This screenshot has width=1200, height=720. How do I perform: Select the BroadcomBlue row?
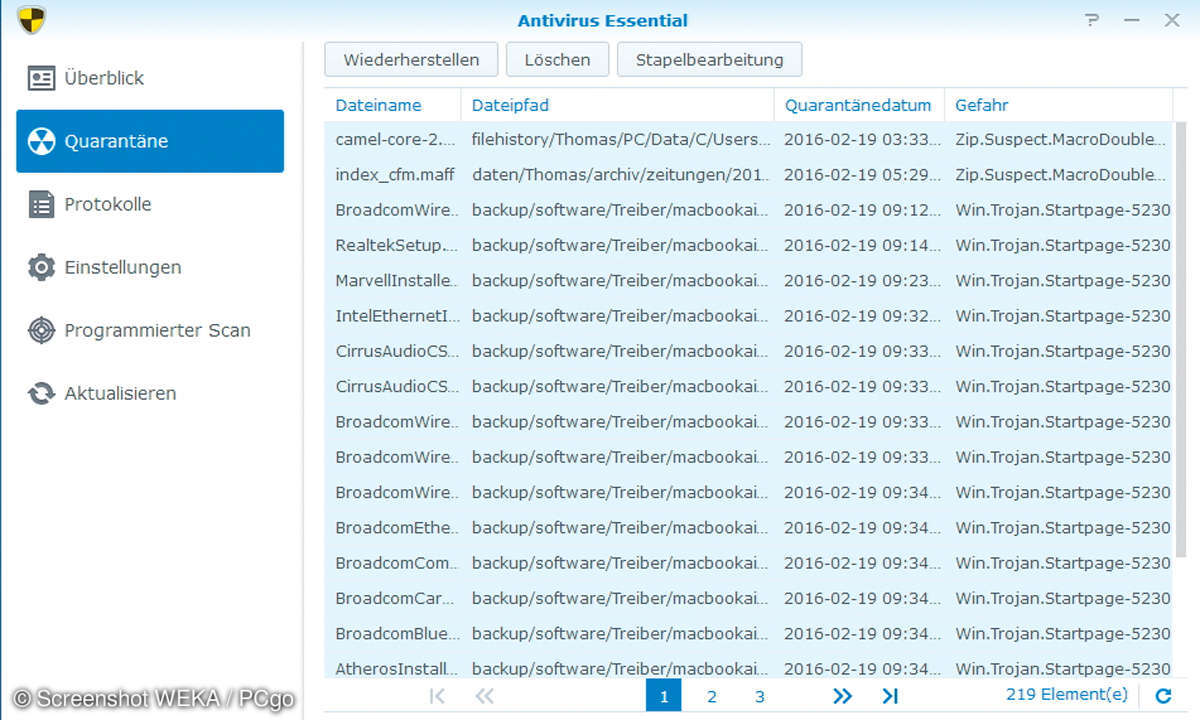pos(748,634)
